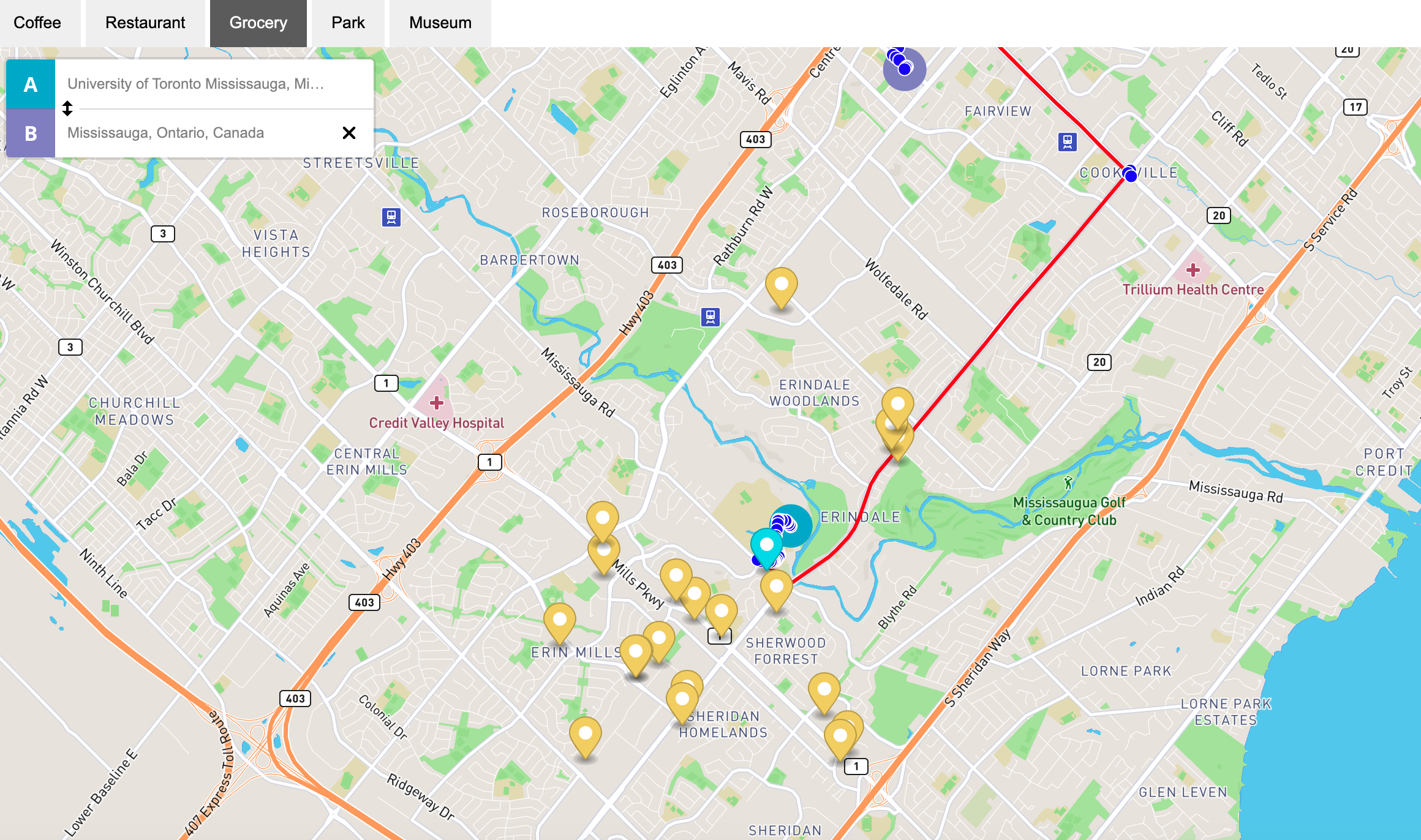Switch to the Coffee tab
This screenshot has width=1421, height=840.
(x=37, y=23)
